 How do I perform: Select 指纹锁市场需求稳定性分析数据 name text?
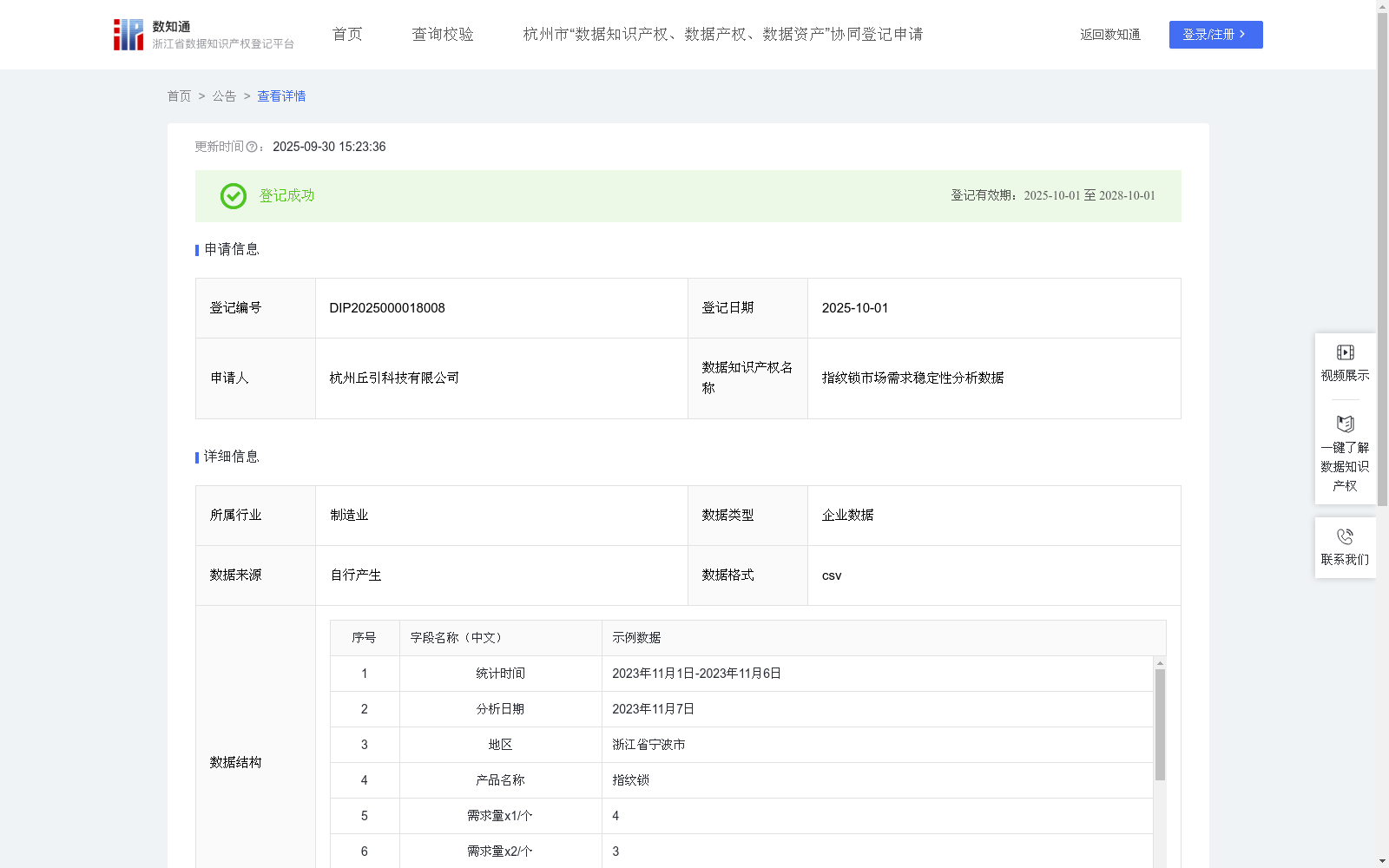click(912, 378)
